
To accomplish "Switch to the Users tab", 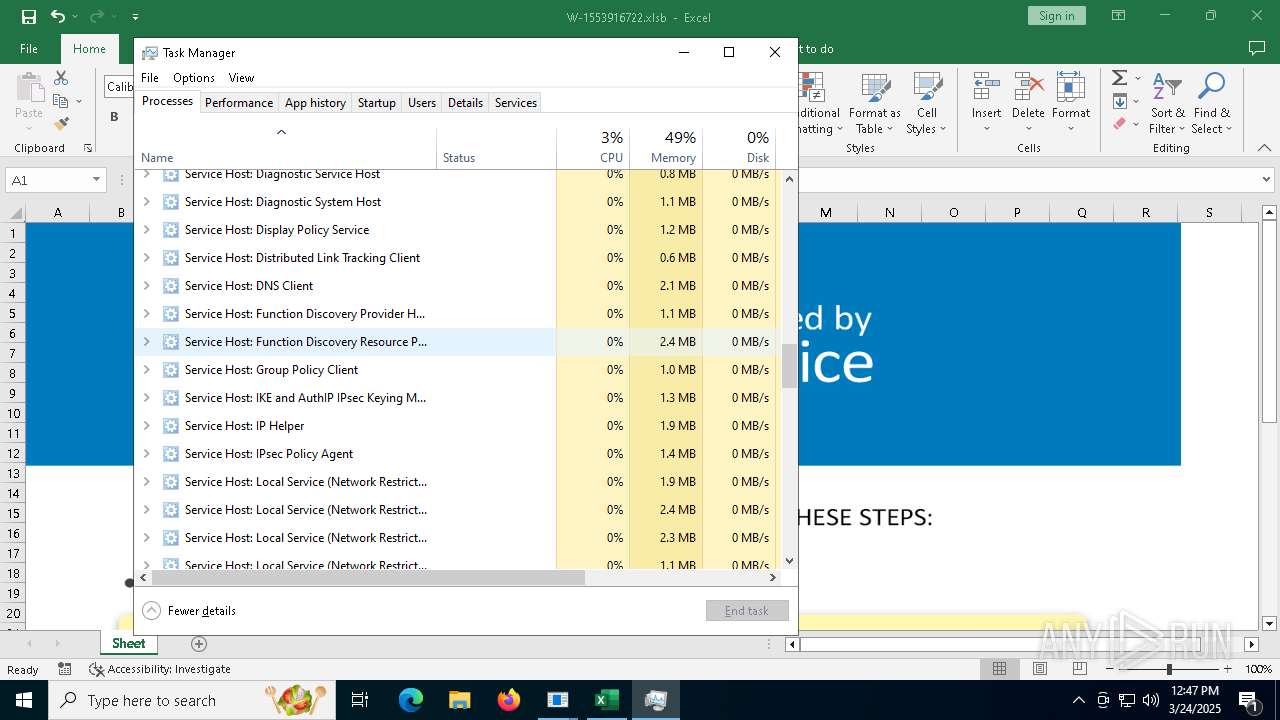I will [x=422, y=103].
